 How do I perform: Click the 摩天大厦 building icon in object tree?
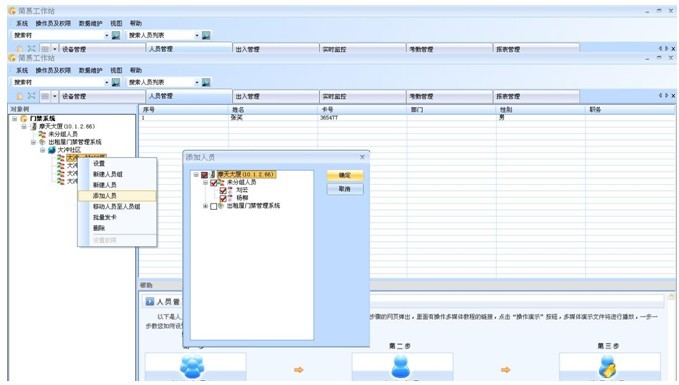coord(34,126)
